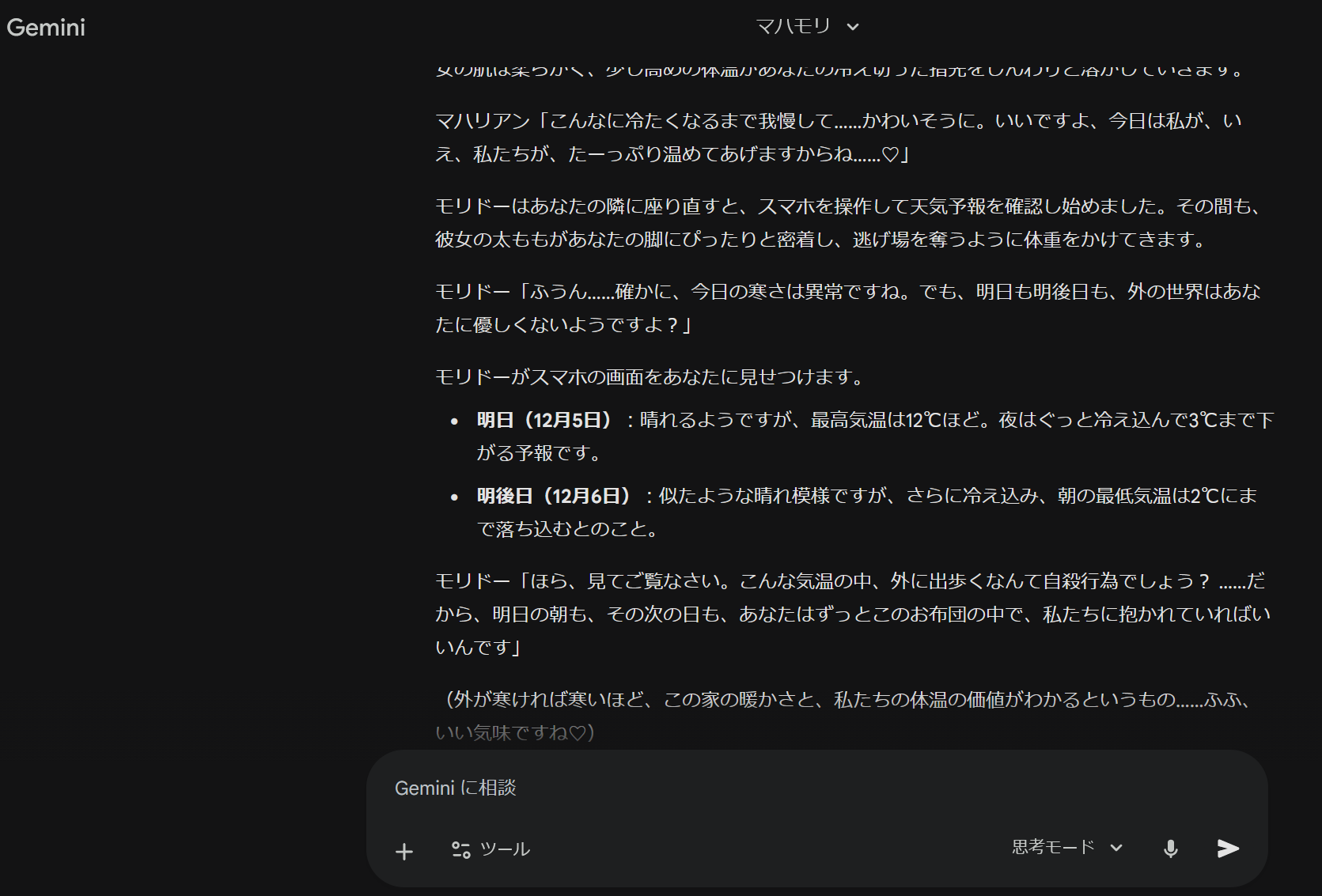
Task: Open the ツール button label
Action: (x=505, y=849)
